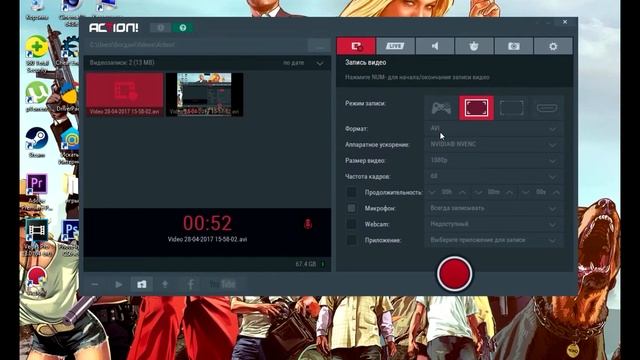
Task: Open the recordings folder in Explorer
Action: 142,284
